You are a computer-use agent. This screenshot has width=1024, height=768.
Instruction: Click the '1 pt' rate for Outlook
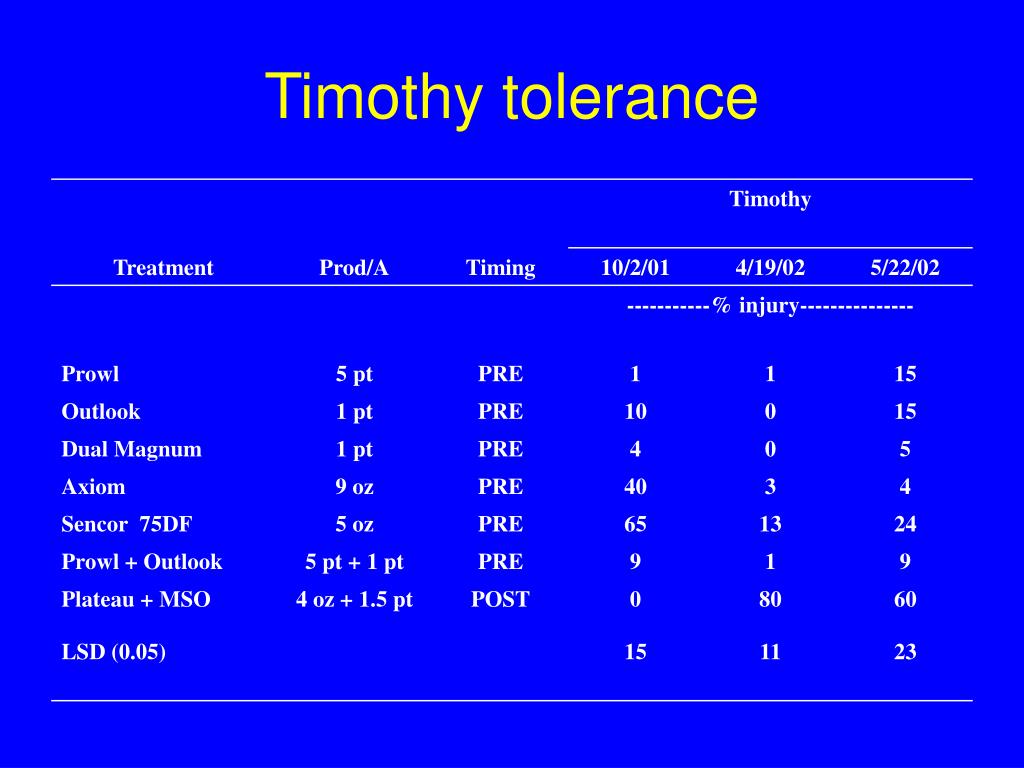(x=354, y=411)
